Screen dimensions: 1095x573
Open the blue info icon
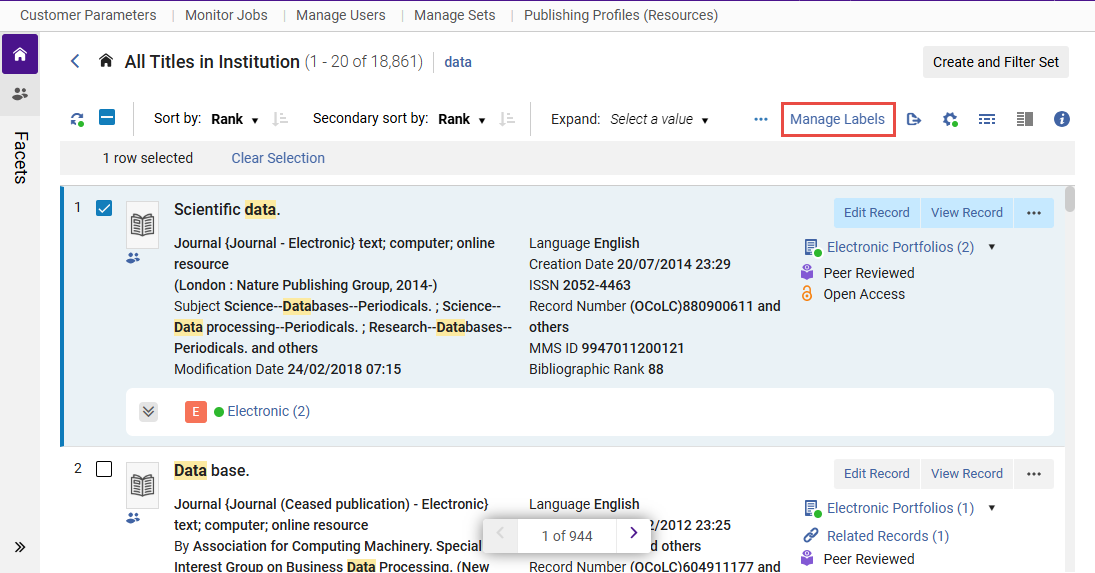pos(1061,119)
